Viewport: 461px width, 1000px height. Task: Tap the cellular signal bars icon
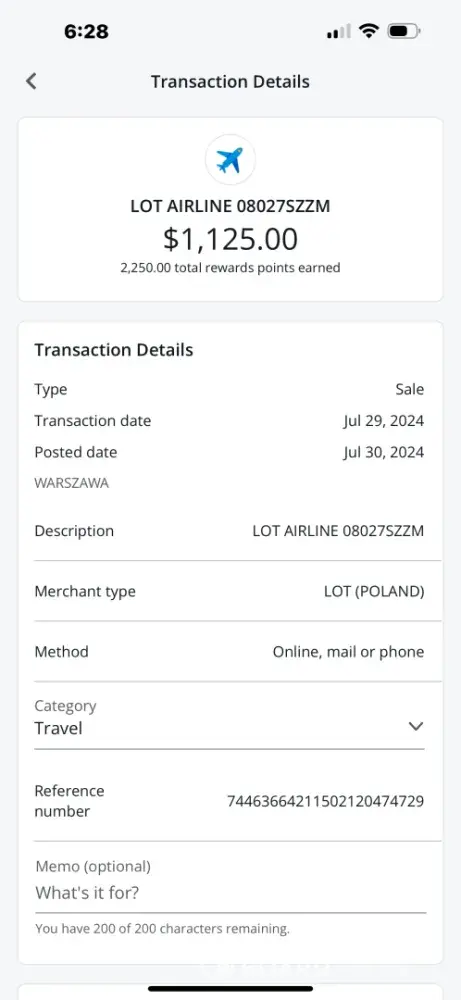click(x=339, y=31)
